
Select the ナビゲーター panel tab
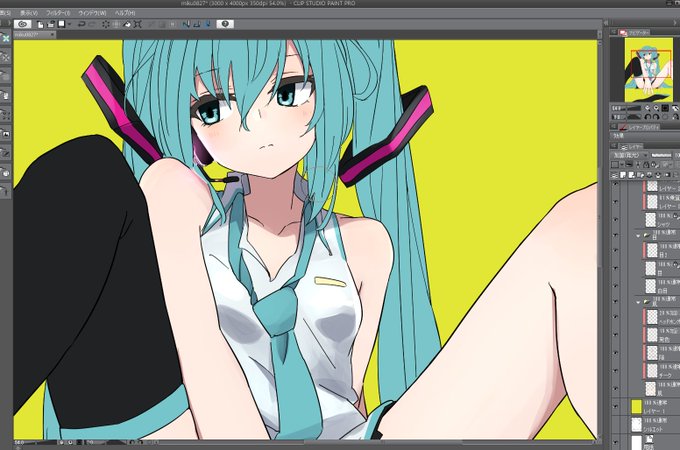[636, 33]
